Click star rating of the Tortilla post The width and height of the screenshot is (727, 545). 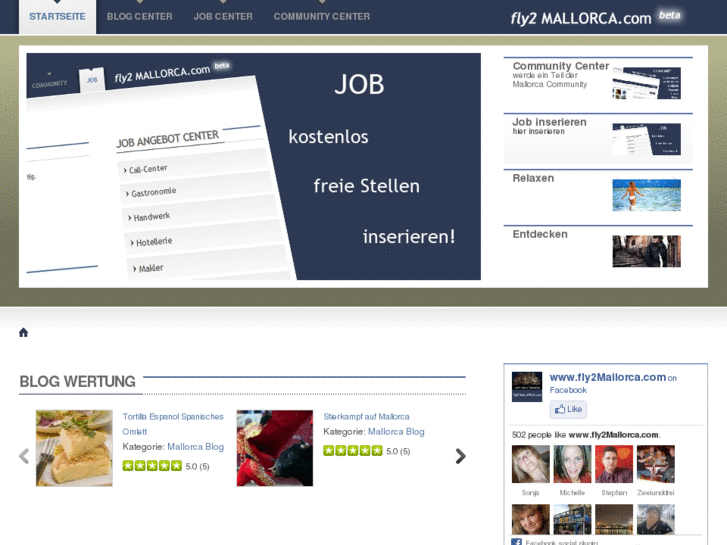[152, 466]
